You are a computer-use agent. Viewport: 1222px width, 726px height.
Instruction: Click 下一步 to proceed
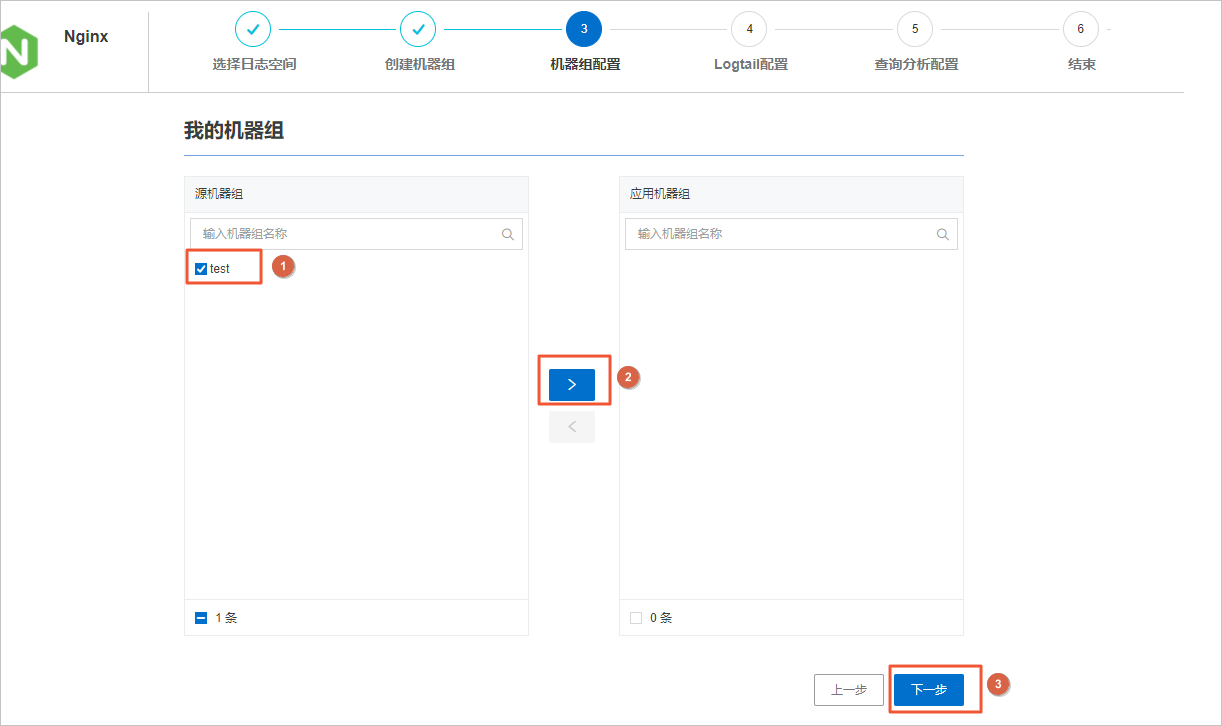(929, 690)
